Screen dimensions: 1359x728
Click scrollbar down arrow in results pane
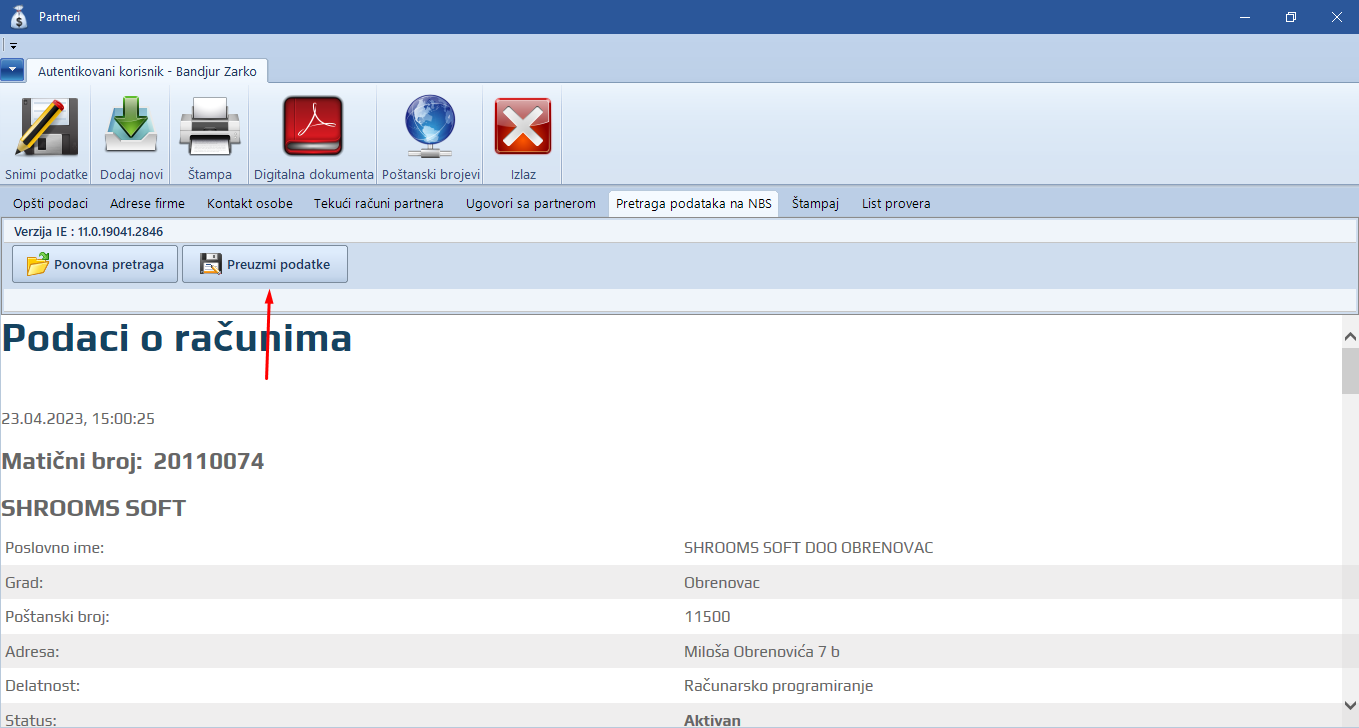point(1350,705)
